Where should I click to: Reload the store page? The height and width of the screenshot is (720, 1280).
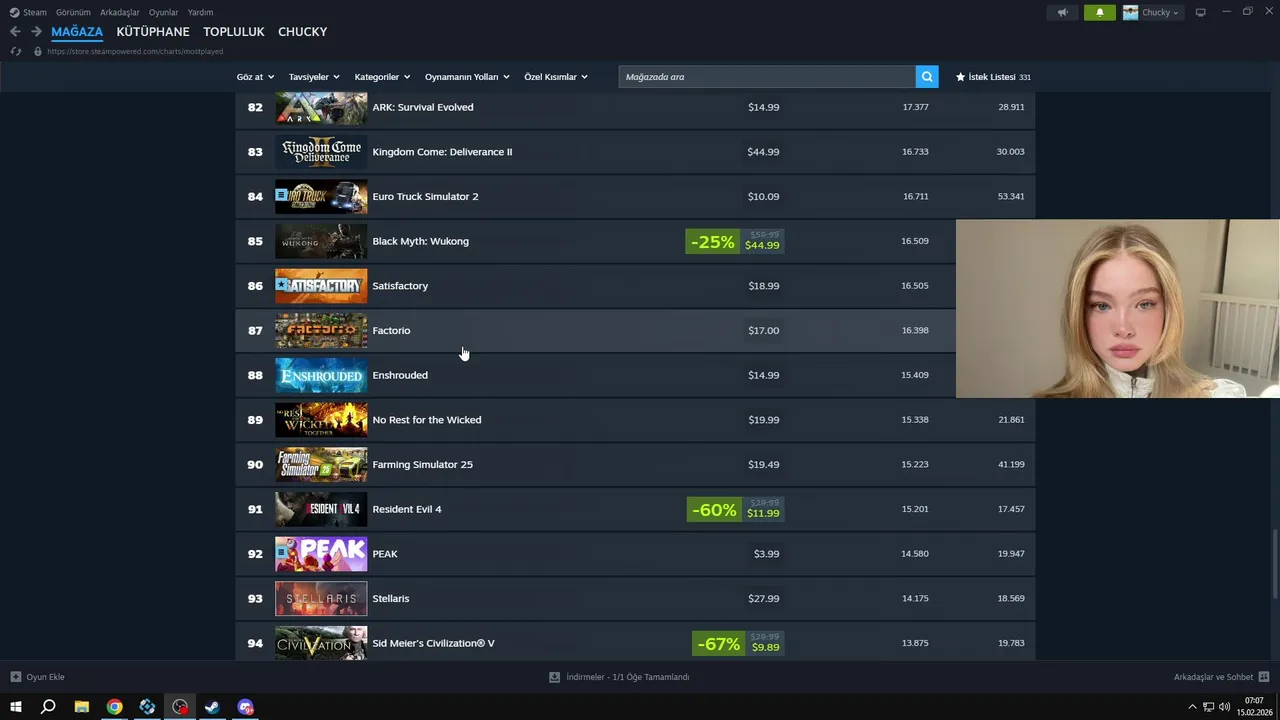click(15, 51)
